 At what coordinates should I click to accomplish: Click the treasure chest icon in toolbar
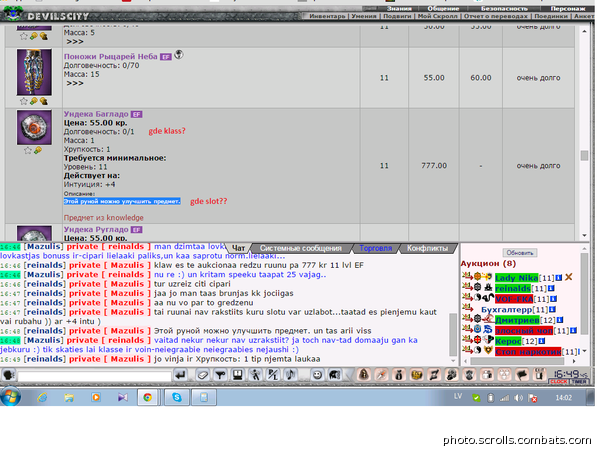pos(417,375)
